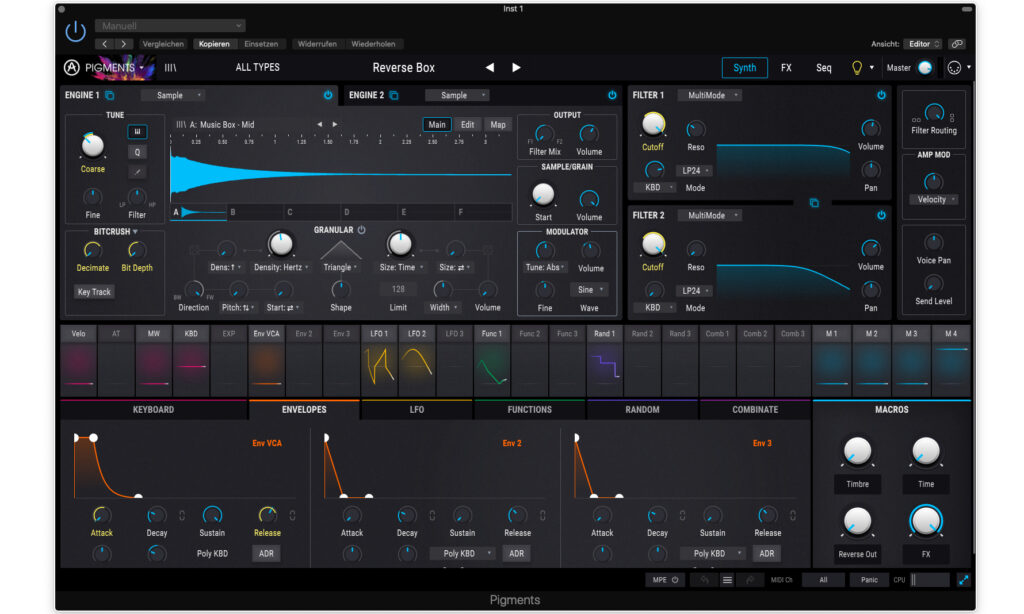Click the Timbre macro knob
This screenshot has height=614, width=1024.
coord(857,451)
